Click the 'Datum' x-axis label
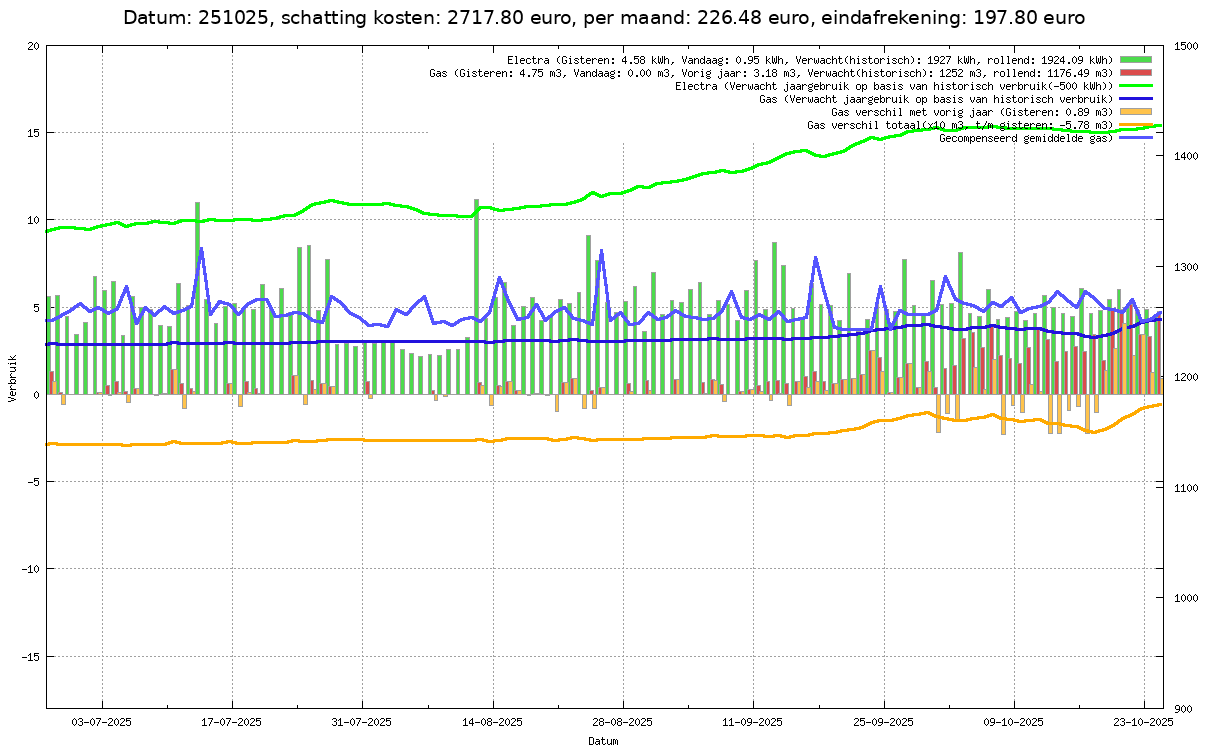1224x750 pixels. click(602, 741)
